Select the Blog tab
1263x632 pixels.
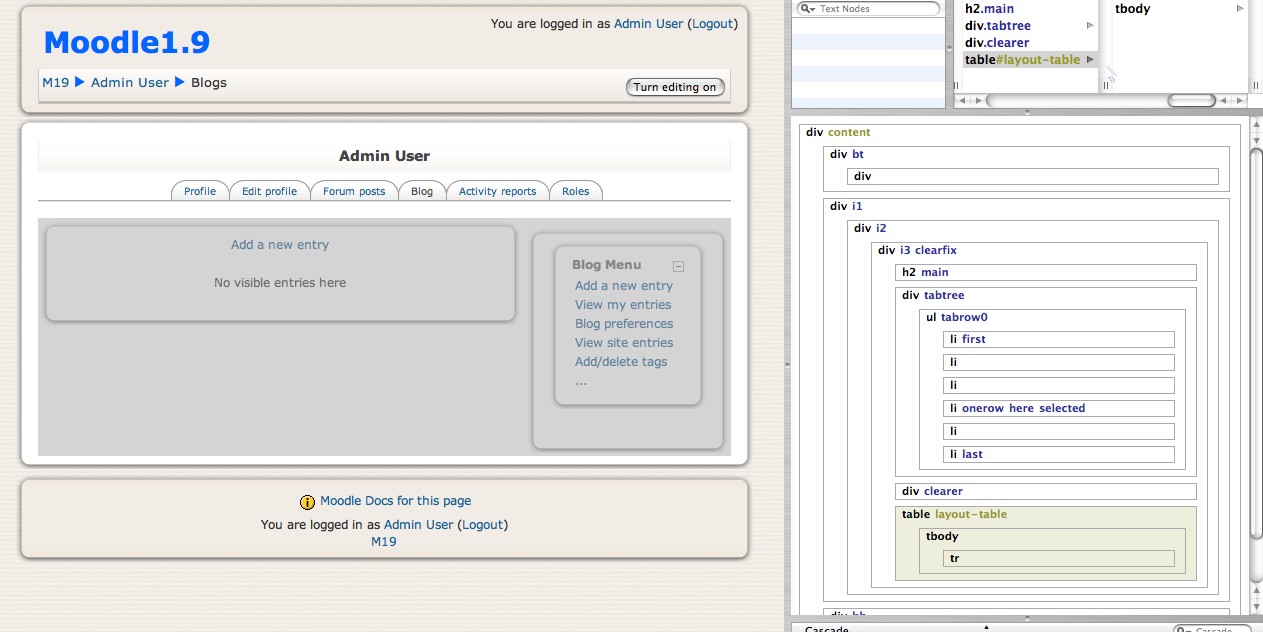tap(422, 191)
